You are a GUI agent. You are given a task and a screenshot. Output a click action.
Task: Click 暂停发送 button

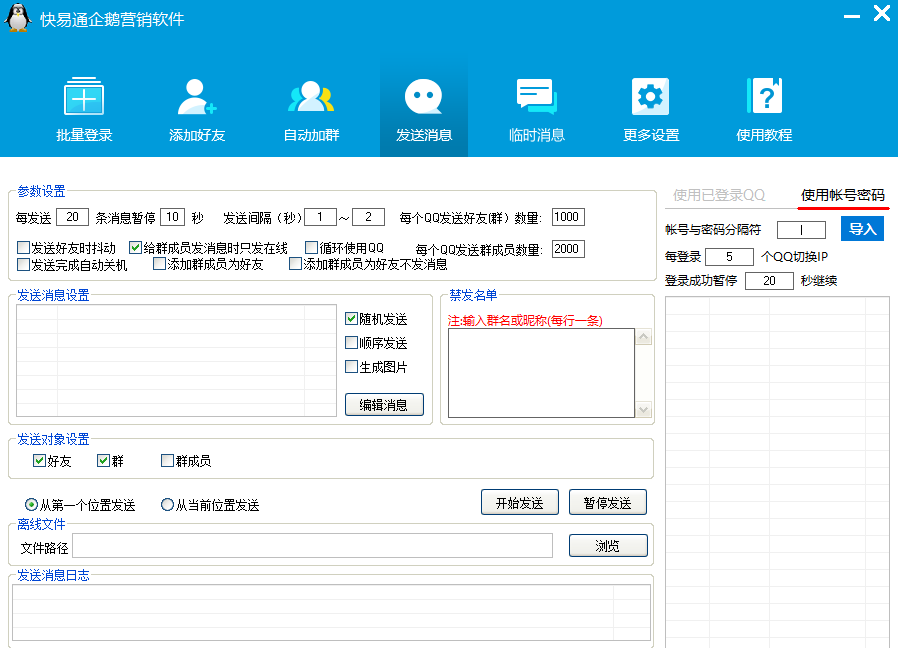coord(608,502)
